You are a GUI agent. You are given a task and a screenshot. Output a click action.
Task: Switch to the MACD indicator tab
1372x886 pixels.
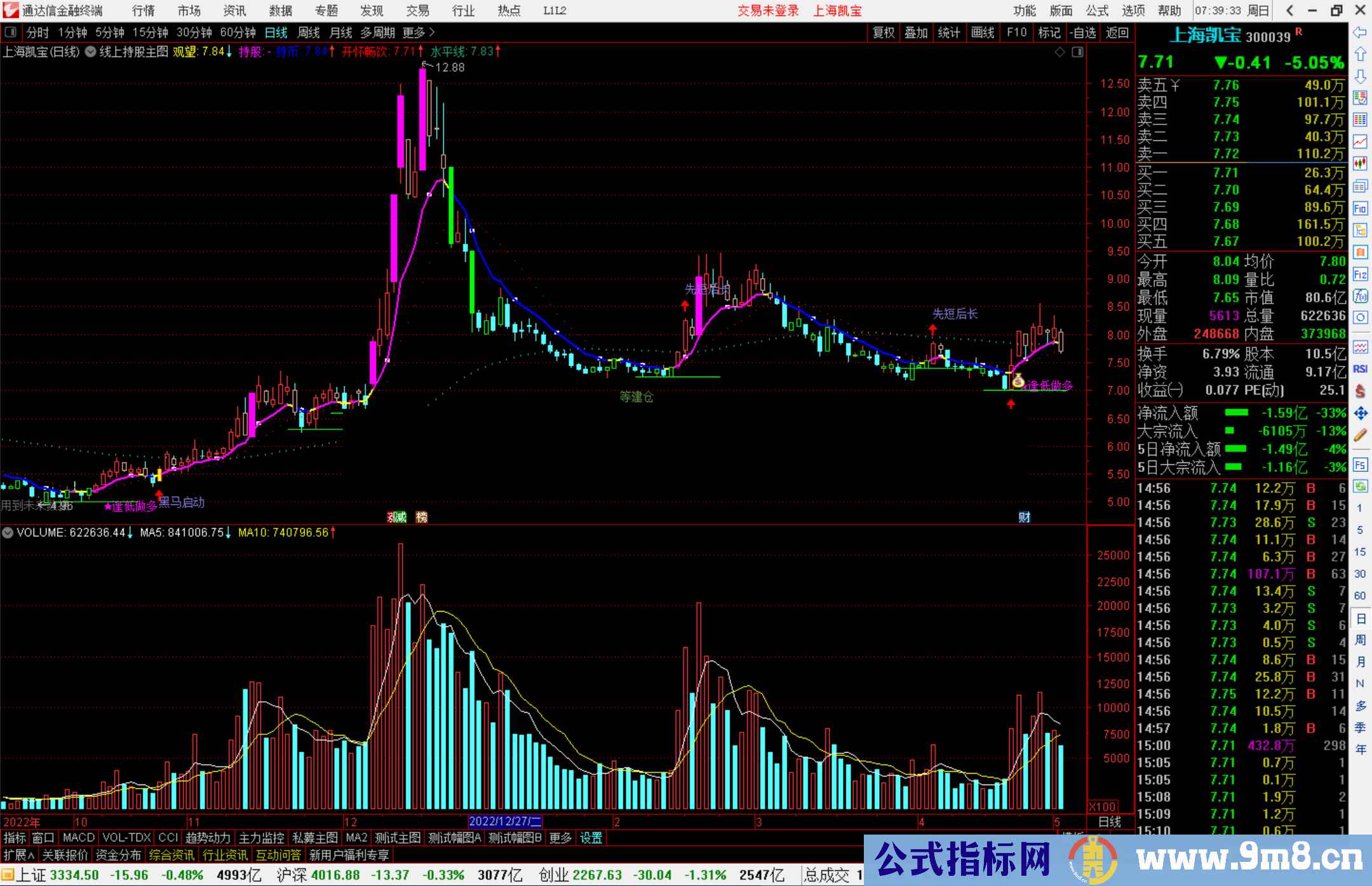[x=78, y=838]
